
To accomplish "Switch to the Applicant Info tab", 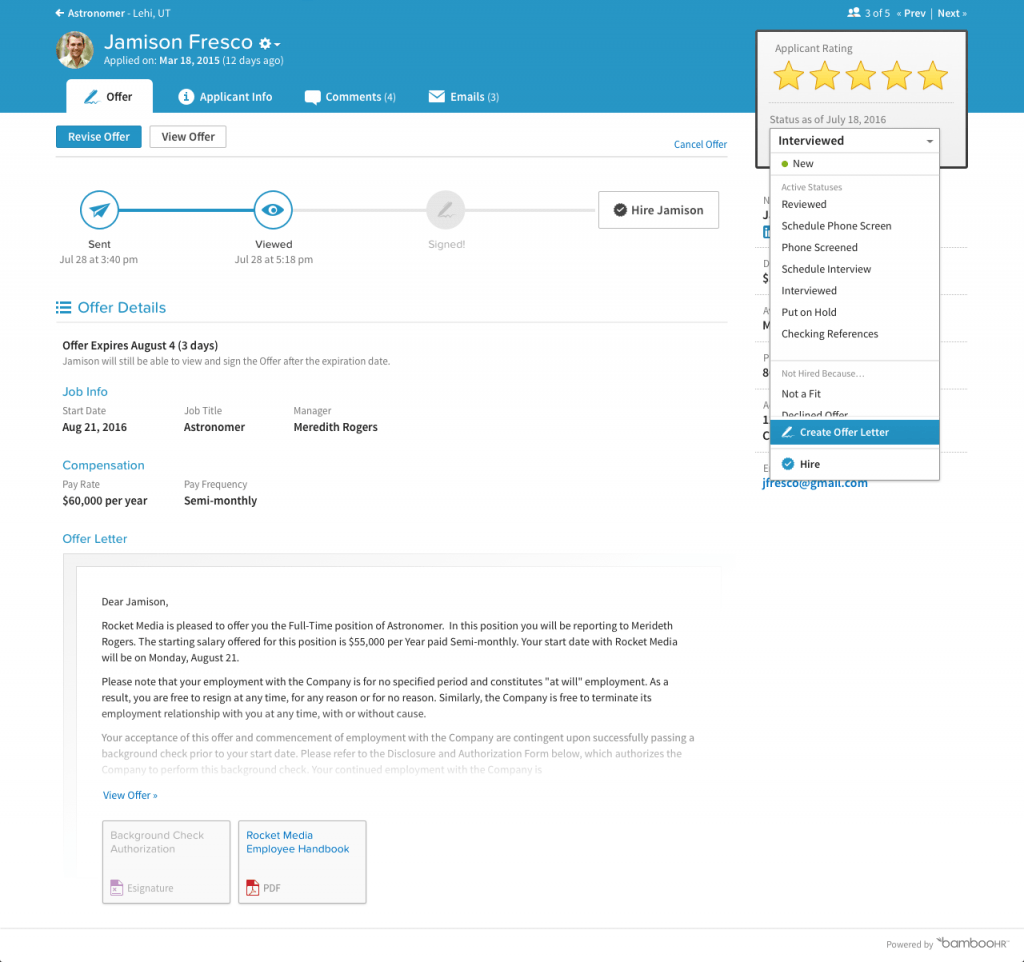I will coord(225,97).
